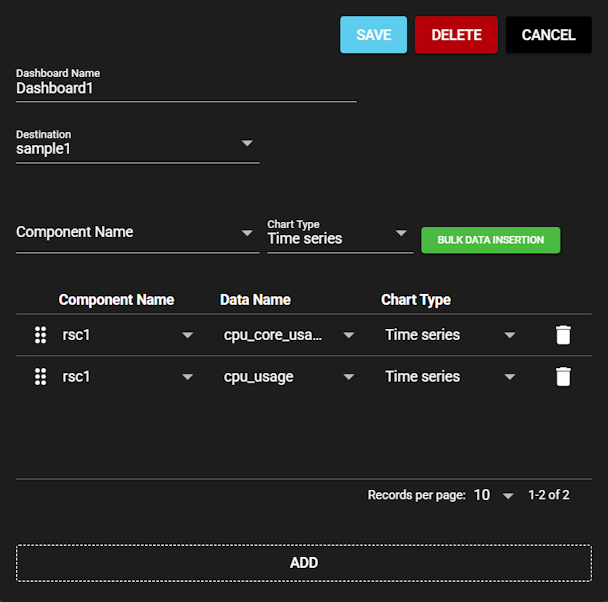
Task: Expand the Component Name filter dropdown
Action: tap(137, 232)
